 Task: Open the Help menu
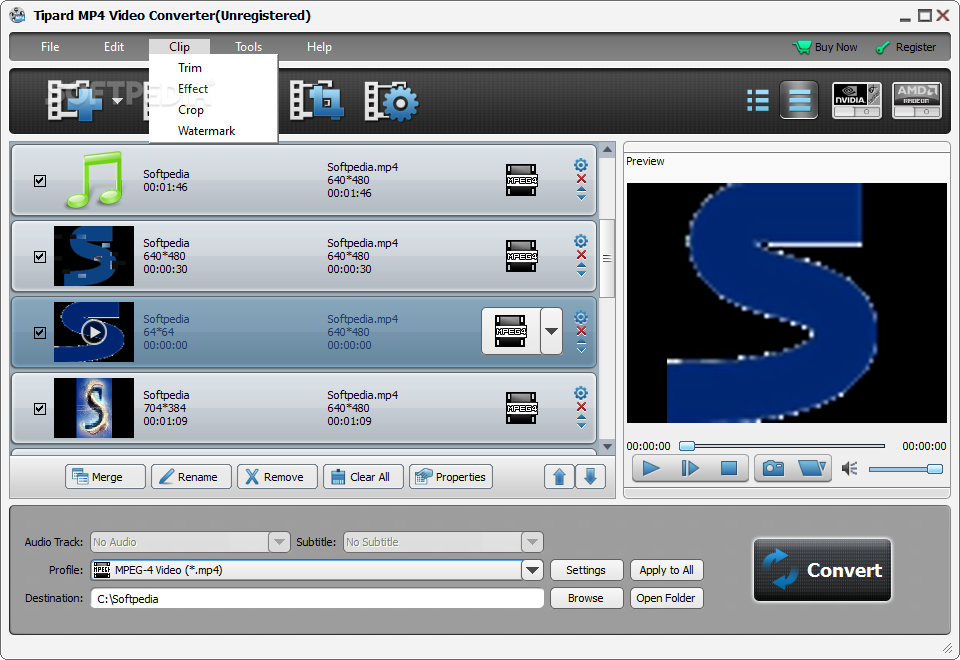coord(319,47)
